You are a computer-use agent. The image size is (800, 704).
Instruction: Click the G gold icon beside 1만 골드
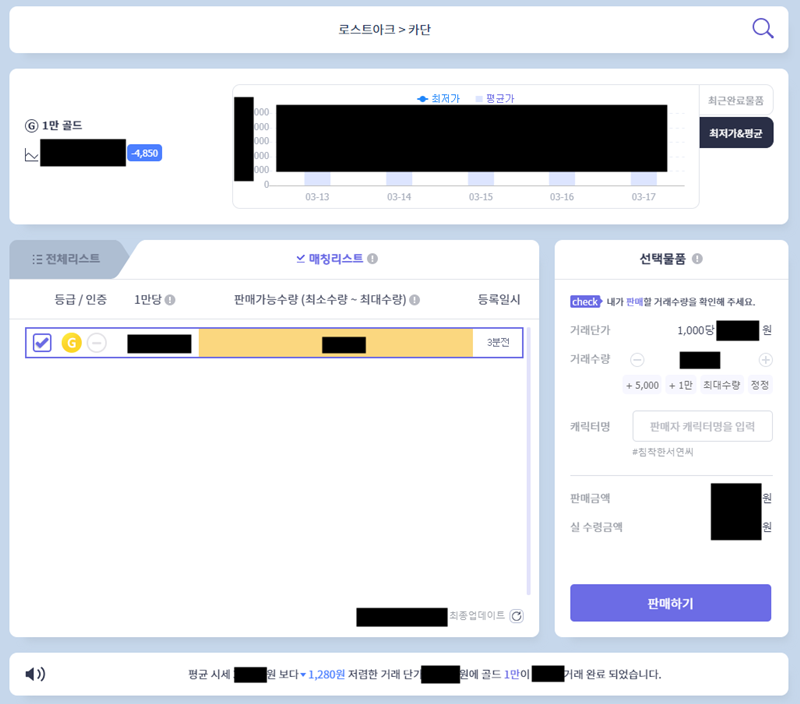point(32,125)
